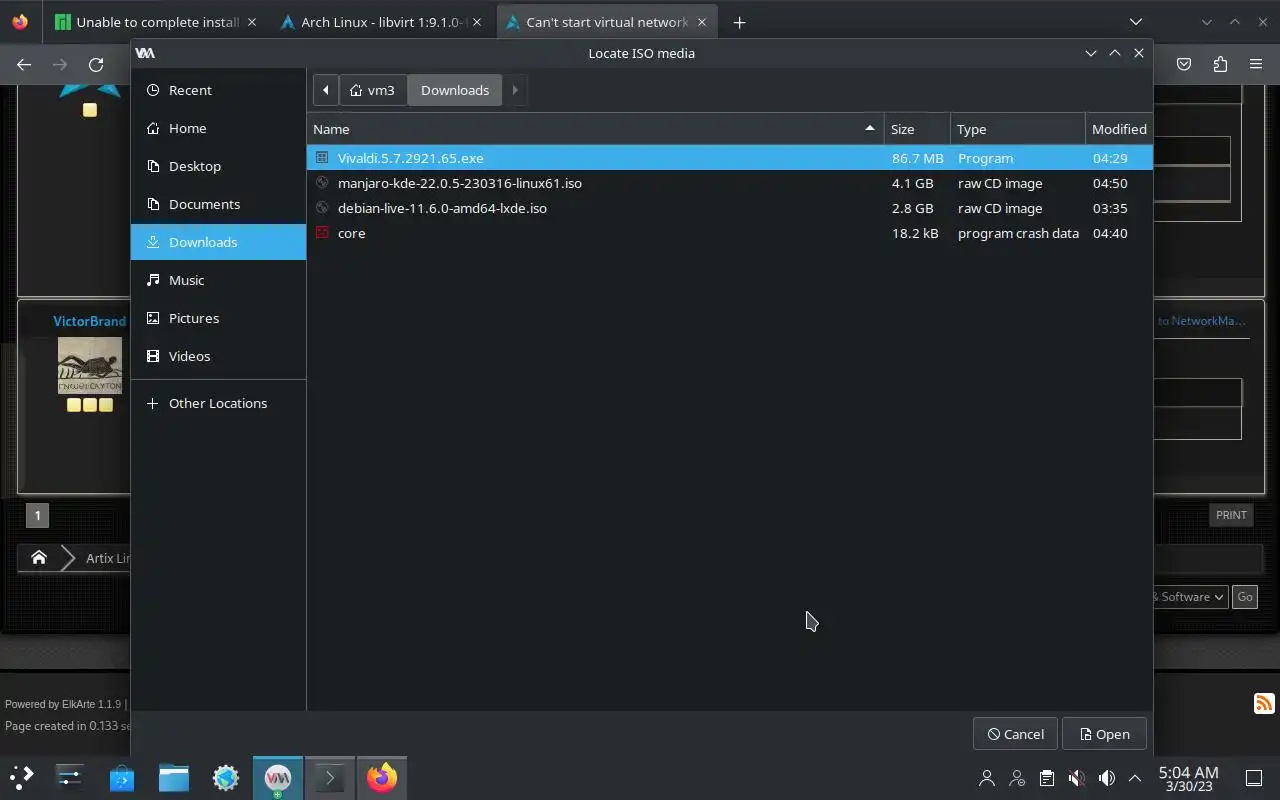
Task: Go to vm3 home folder breadcrumb
Action: (372, 90)
